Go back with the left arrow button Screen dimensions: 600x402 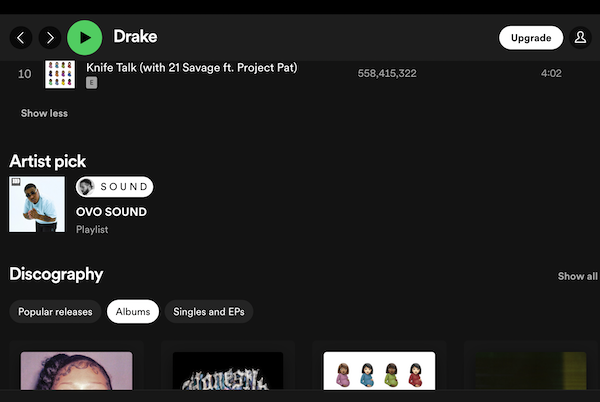tap(21, 38)
